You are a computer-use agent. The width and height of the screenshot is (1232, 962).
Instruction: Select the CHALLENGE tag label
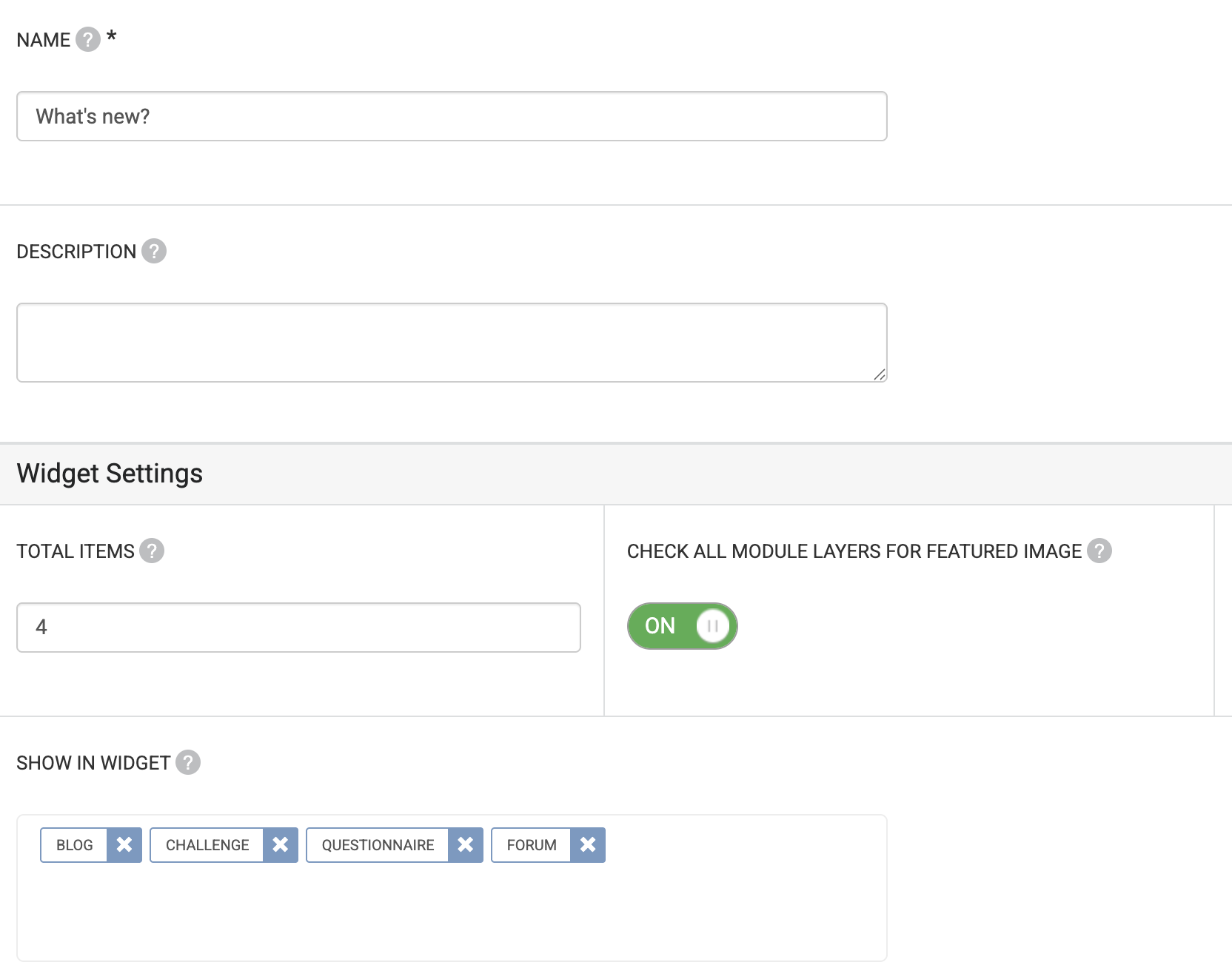[207, 845]
